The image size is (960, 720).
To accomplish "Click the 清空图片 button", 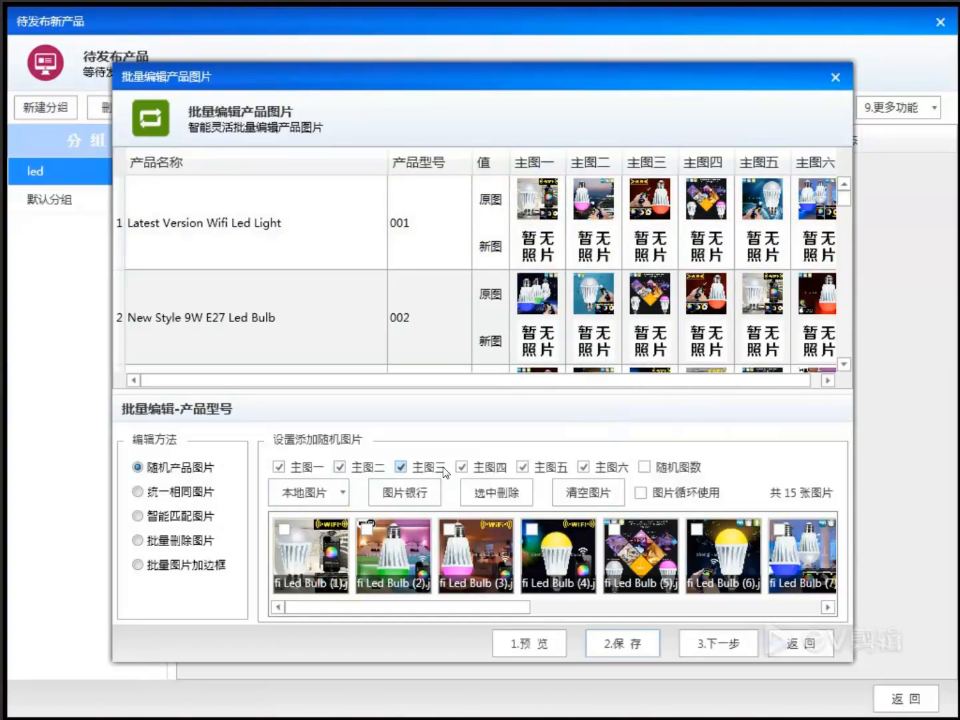I will click(x=588, y=492).
